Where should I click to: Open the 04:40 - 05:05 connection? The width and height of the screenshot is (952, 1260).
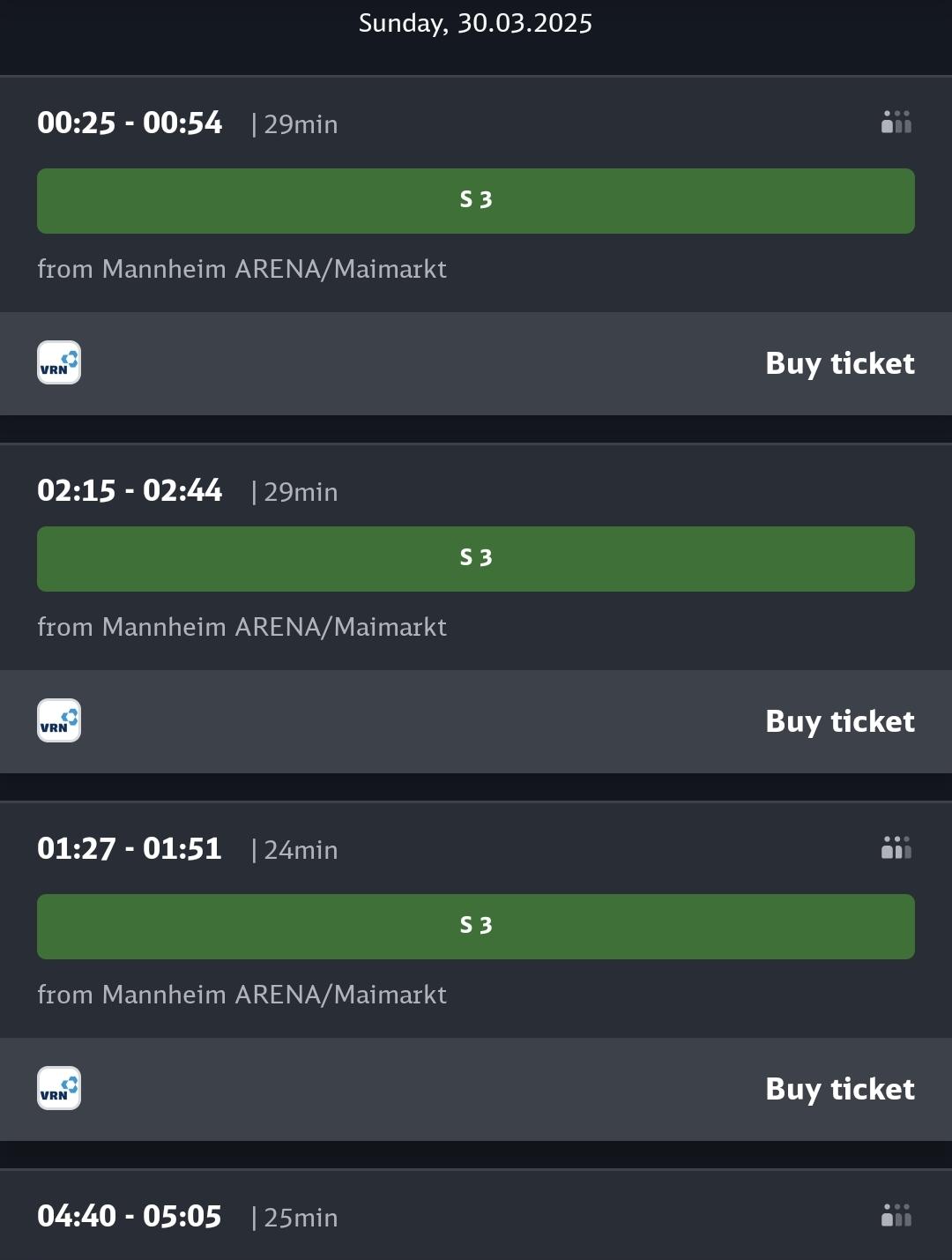[x=476, y=1215]
